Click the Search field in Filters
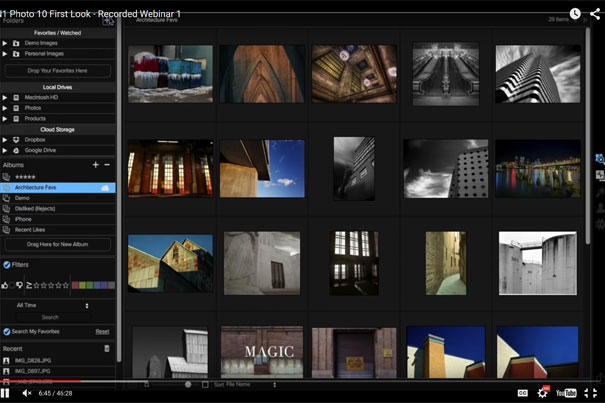605x403 pixels. coord(52,317)
